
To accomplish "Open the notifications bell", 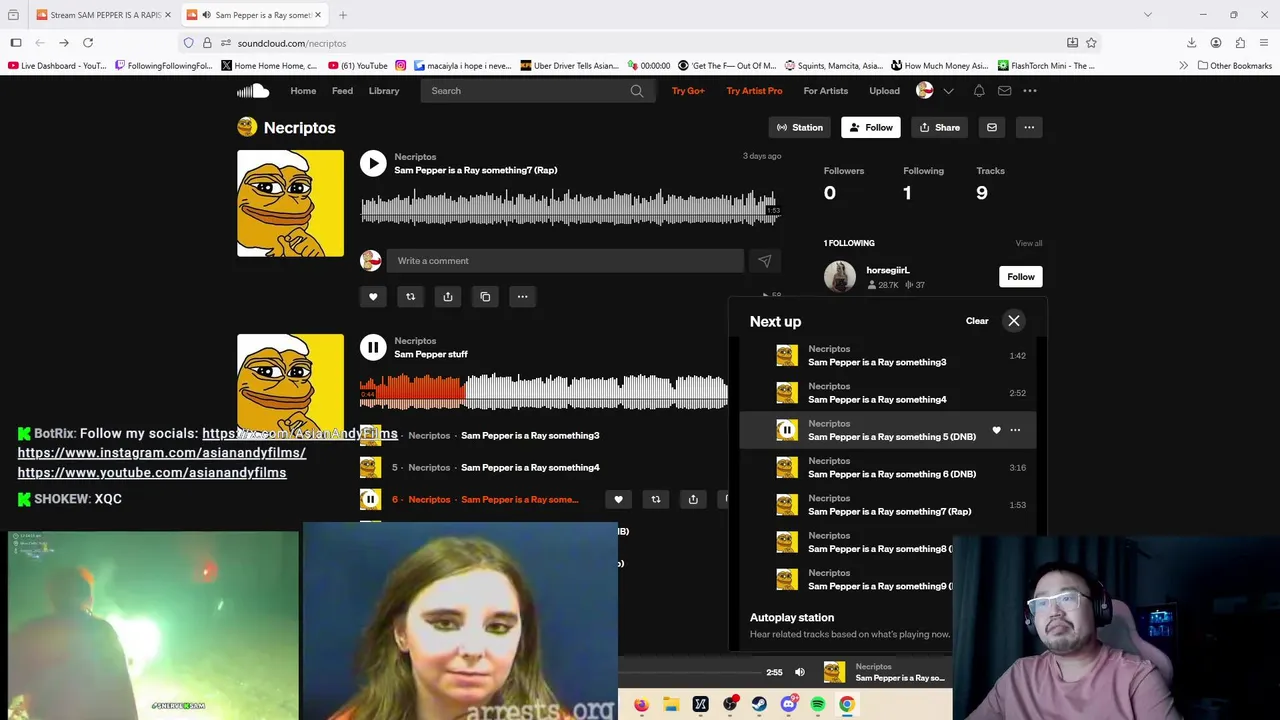I will 979,91.
